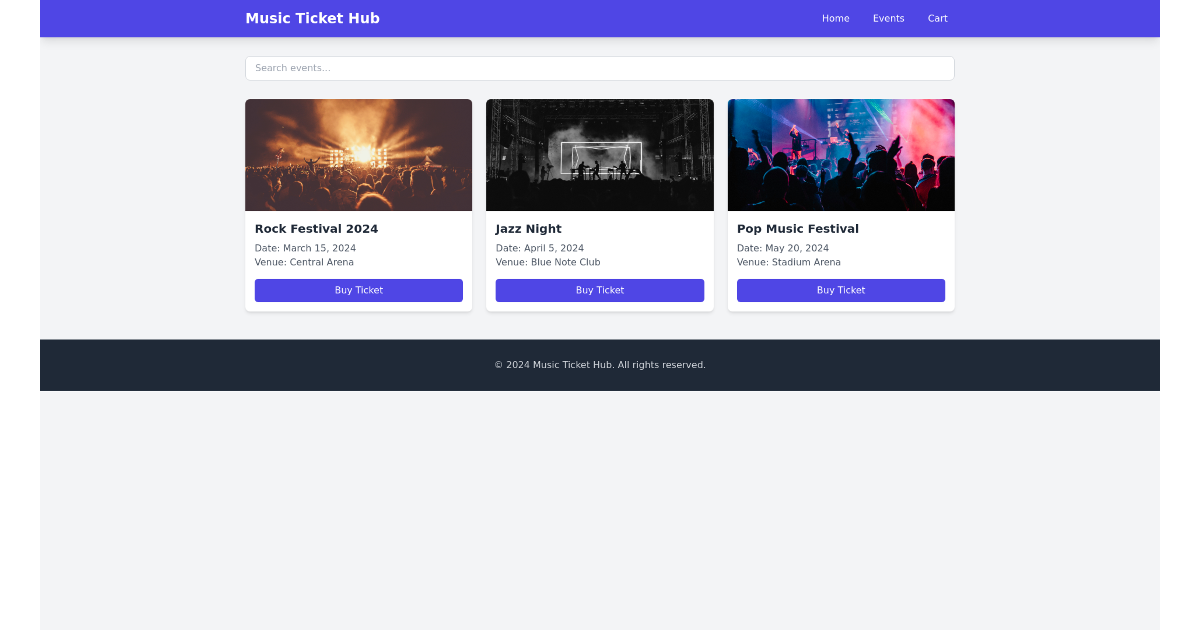
Task: Click the Blue Note Club venue text
Action: pos(548,262)
